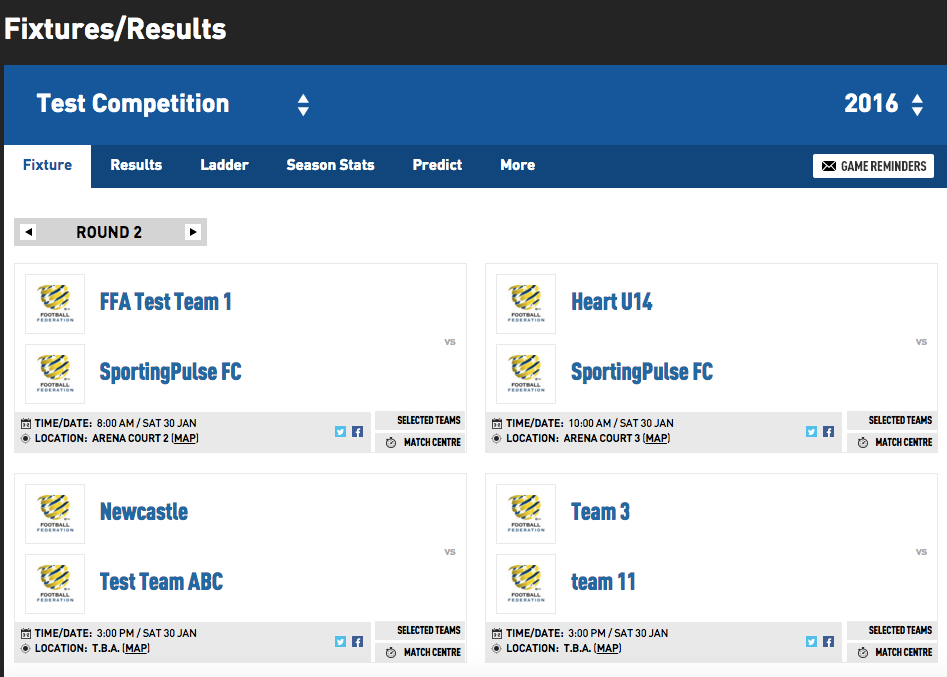Open Match Centre for Team 3 match
The height and width of the screenshot is (677, 947).
pyautogui.click(x=892, y=653)
